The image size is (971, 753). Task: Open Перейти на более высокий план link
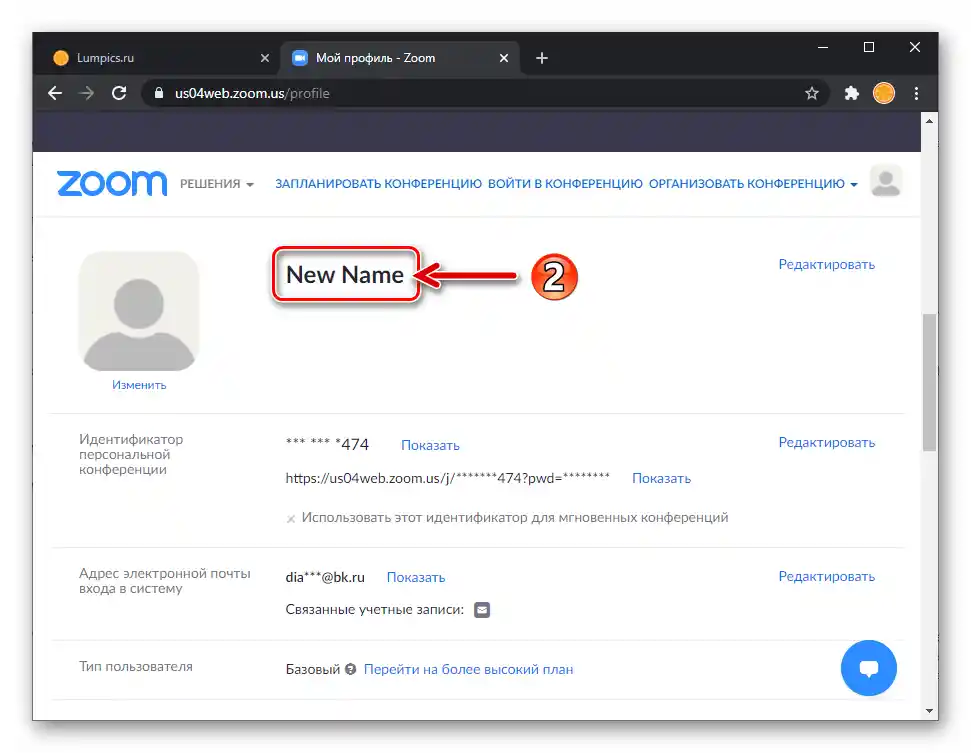(468, 669)
